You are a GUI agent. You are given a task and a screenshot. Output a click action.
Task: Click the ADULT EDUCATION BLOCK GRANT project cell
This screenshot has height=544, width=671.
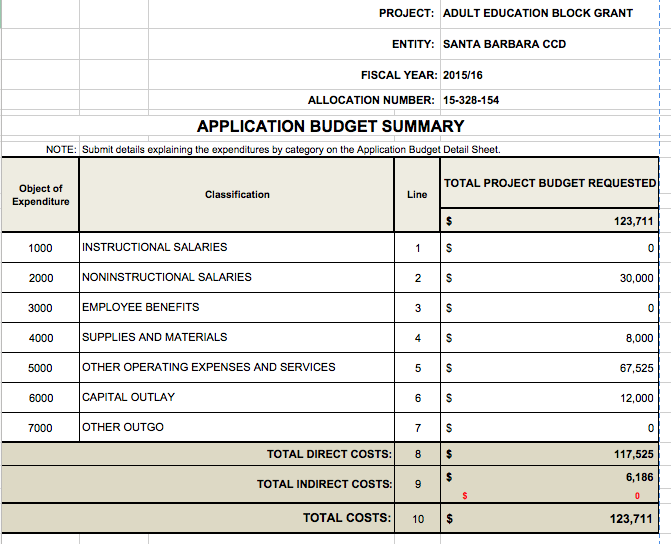click(x=537, y=14)
